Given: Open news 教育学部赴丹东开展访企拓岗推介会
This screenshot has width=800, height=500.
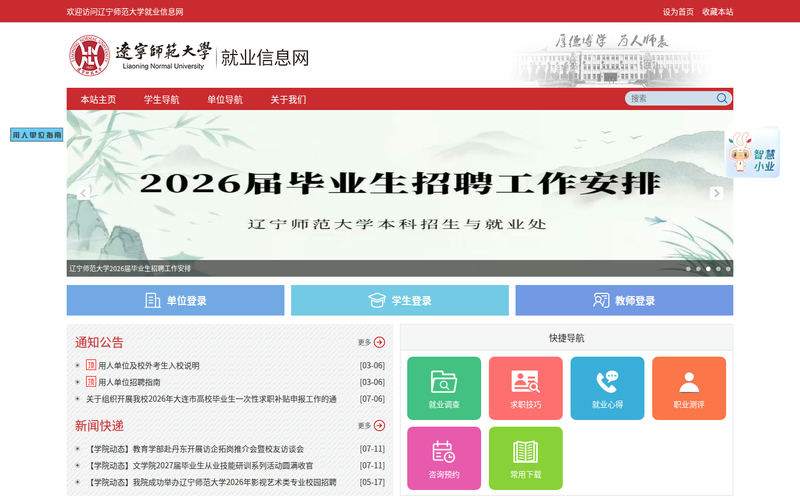Looking at the screenshot, I should [195, 449].
